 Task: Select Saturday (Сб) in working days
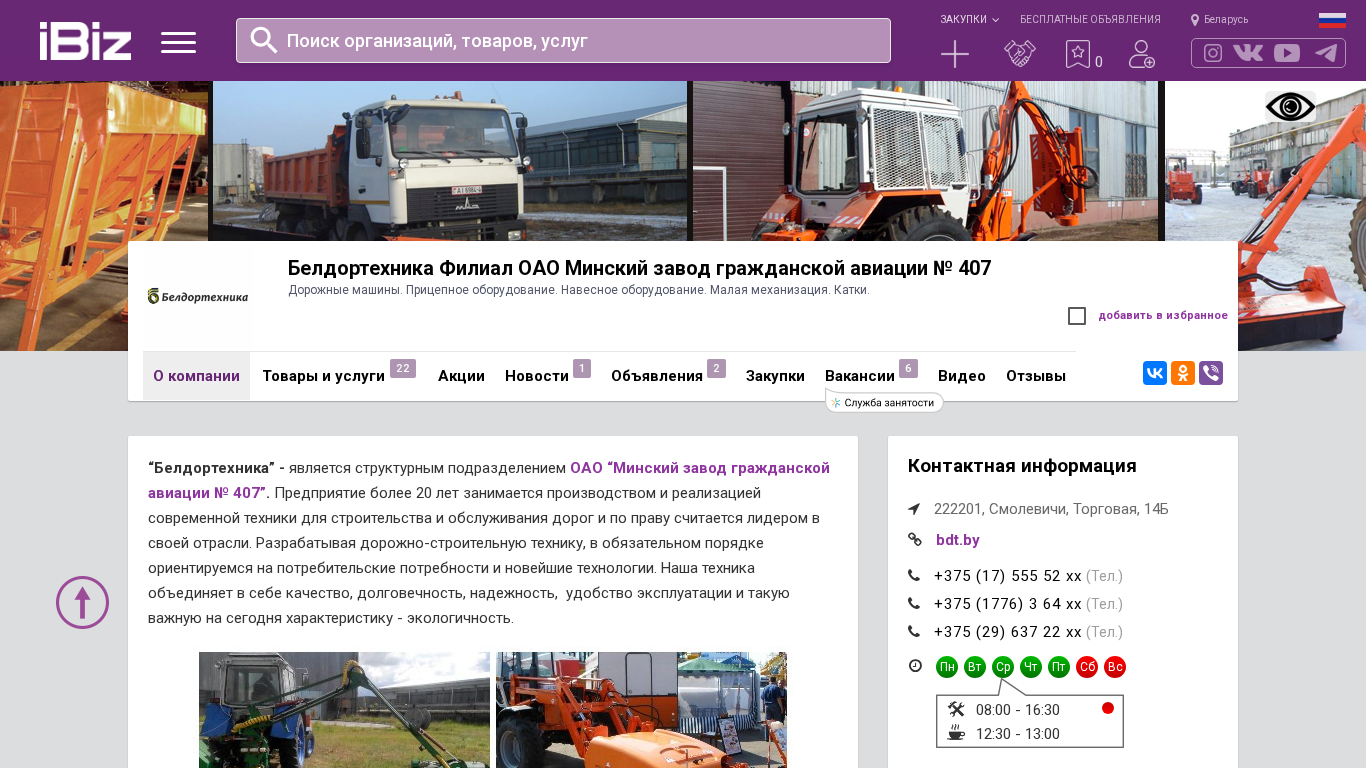click(1087, 667)
